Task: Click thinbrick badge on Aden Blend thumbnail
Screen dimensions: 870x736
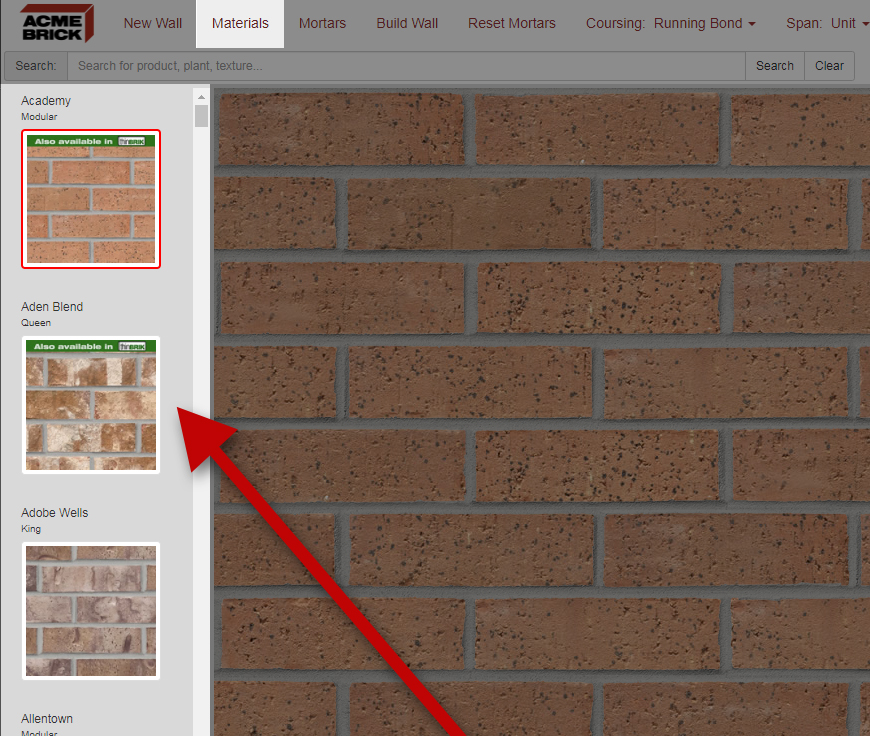Action: click(x=131, y=347)
